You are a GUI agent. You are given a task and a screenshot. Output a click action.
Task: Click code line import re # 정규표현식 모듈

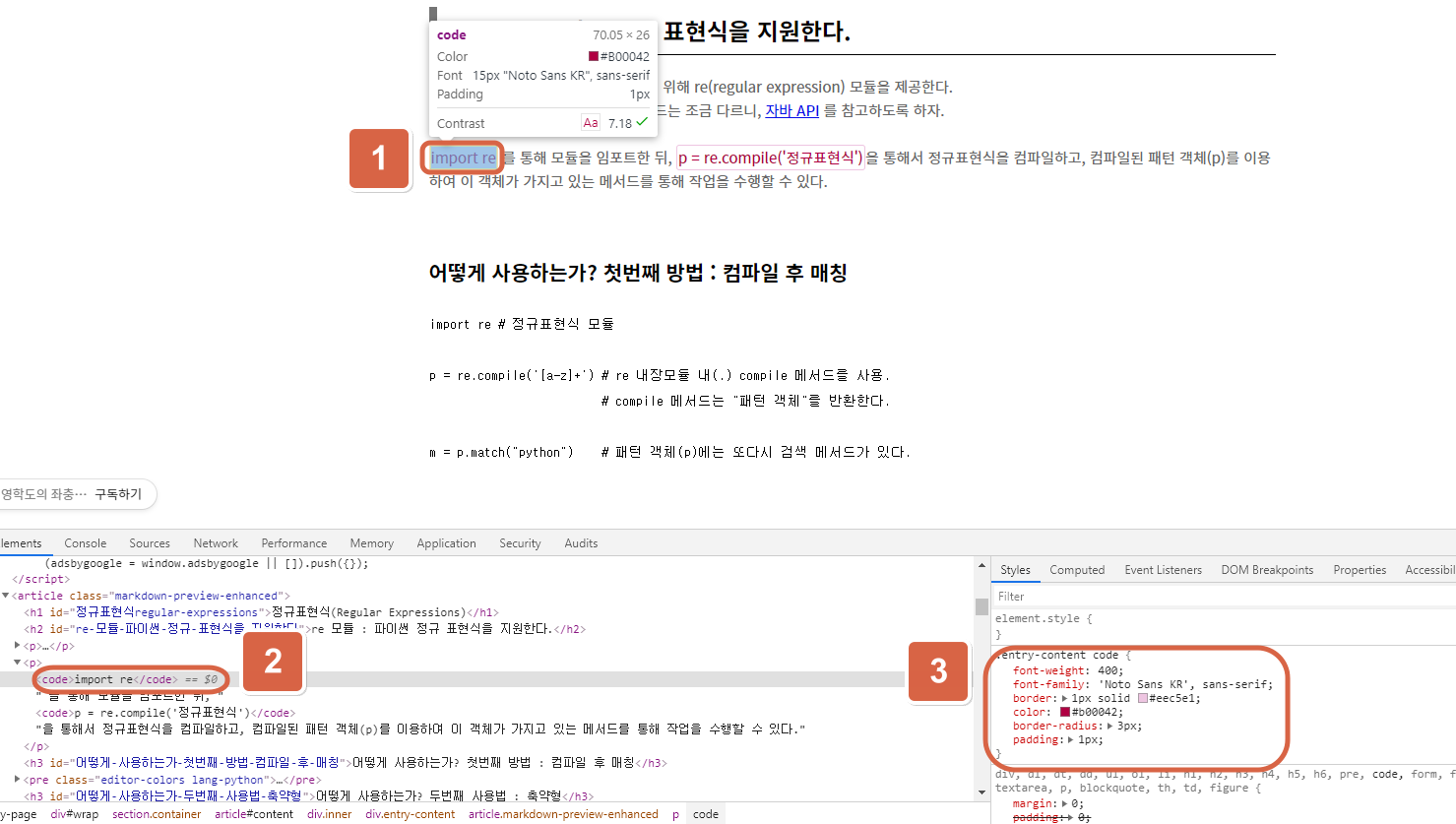[522, 324]
